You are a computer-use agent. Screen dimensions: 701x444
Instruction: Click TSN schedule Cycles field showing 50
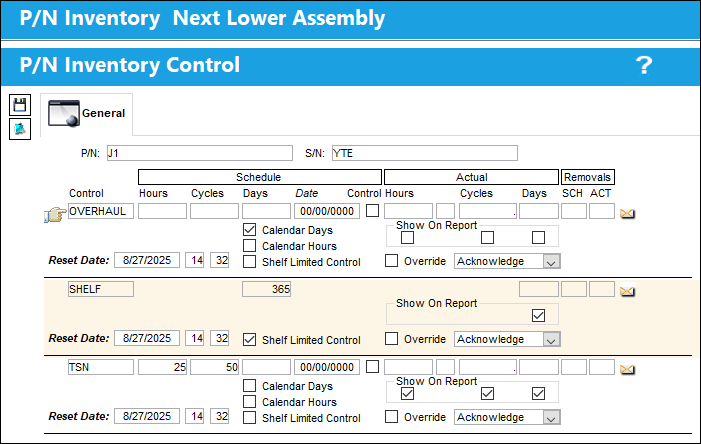point(214,367)
